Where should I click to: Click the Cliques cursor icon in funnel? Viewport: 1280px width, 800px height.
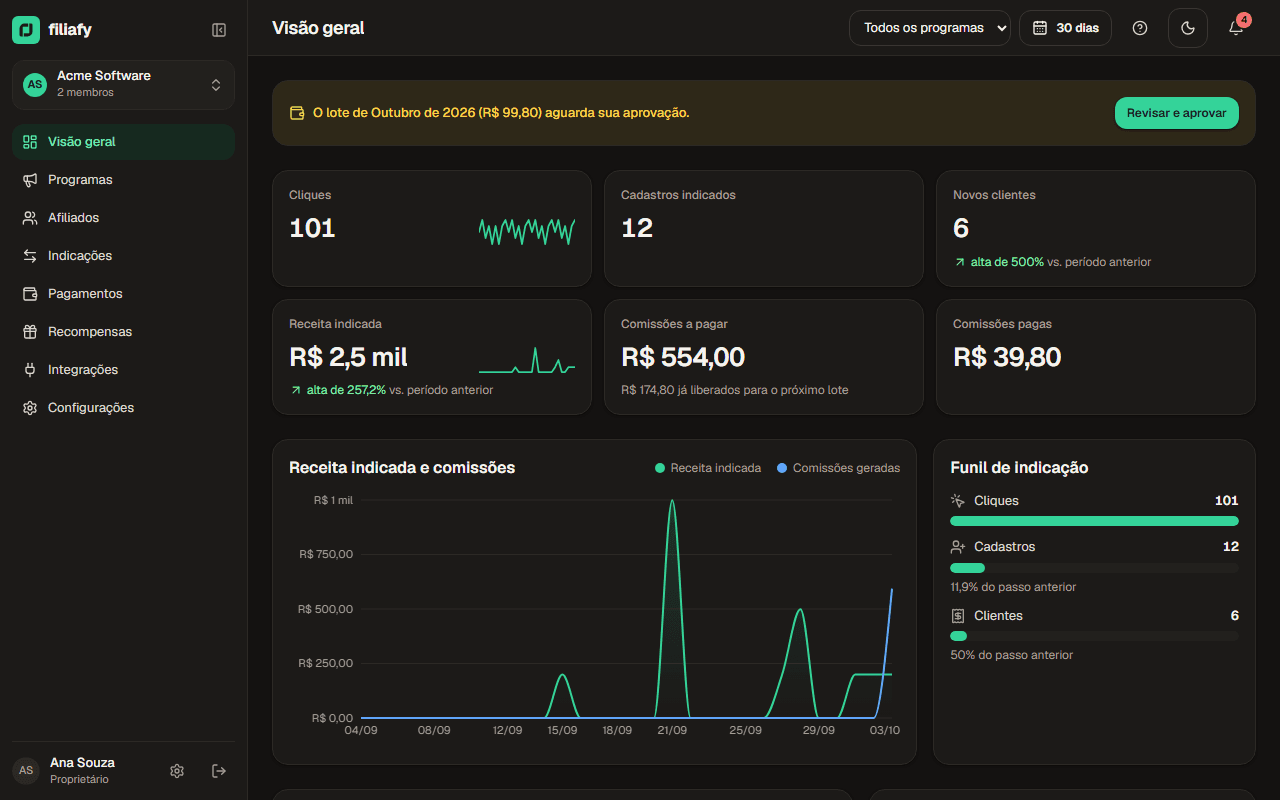(x=958, y=501)
